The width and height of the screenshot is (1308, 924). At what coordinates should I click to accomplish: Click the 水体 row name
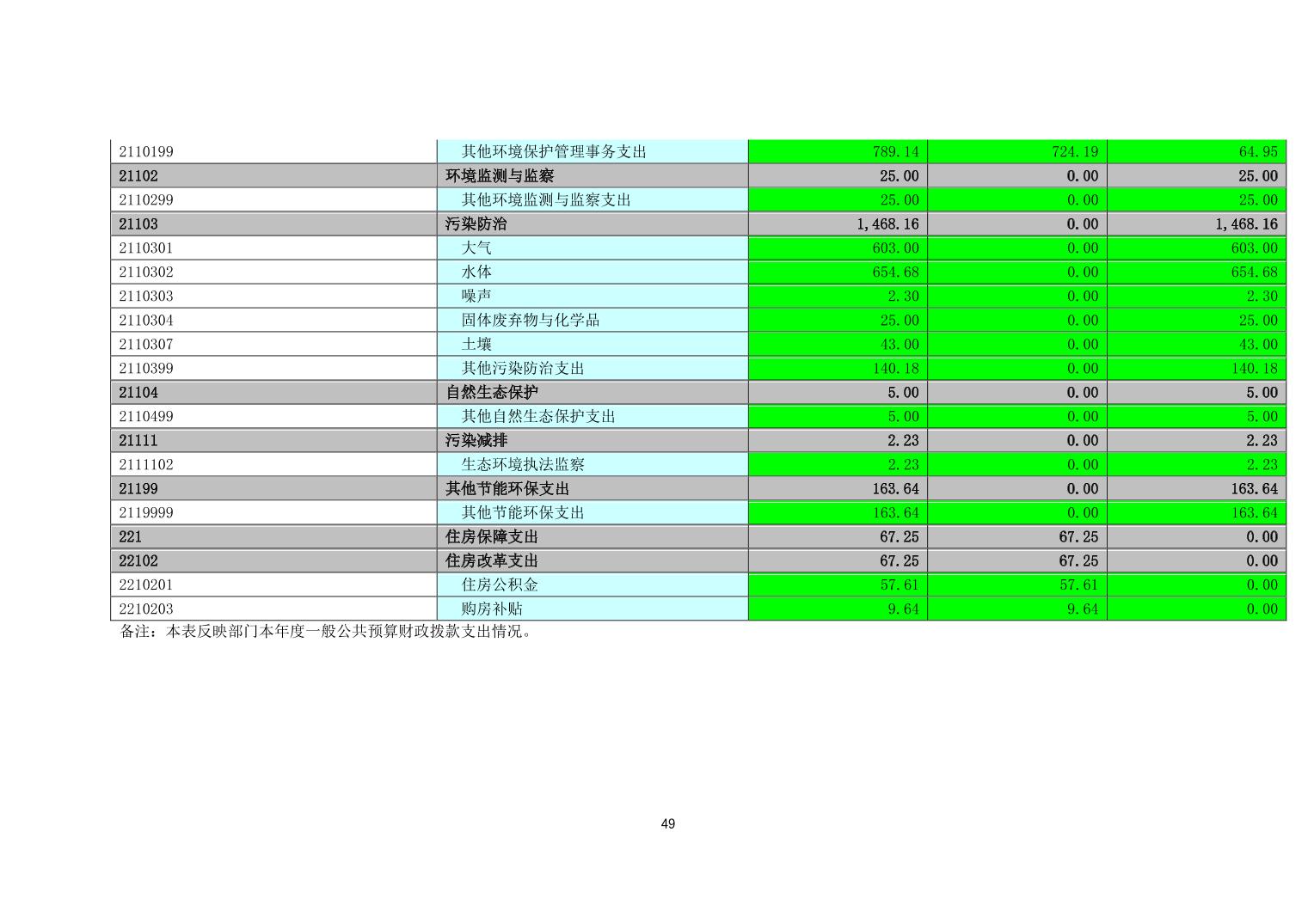[x=476, y=272]
